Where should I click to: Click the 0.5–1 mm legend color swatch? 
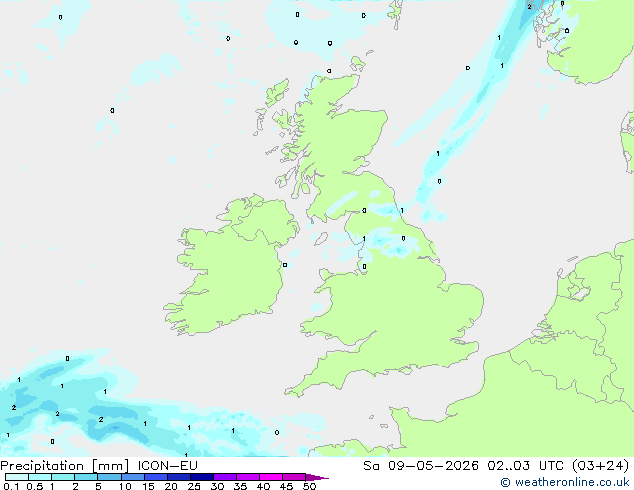click(x=40, y=477)
